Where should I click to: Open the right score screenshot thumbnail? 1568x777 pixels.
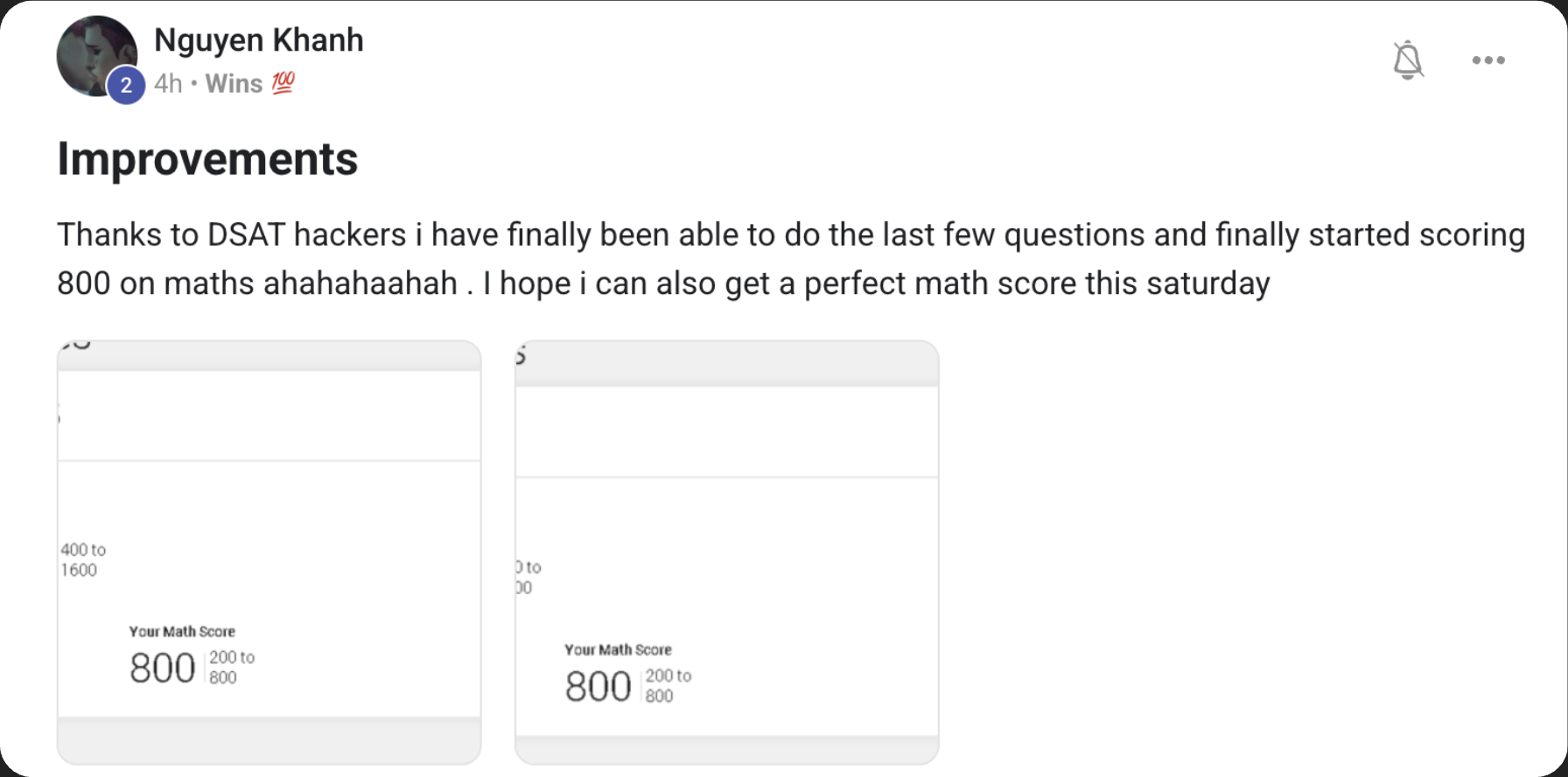coord(726,551)
